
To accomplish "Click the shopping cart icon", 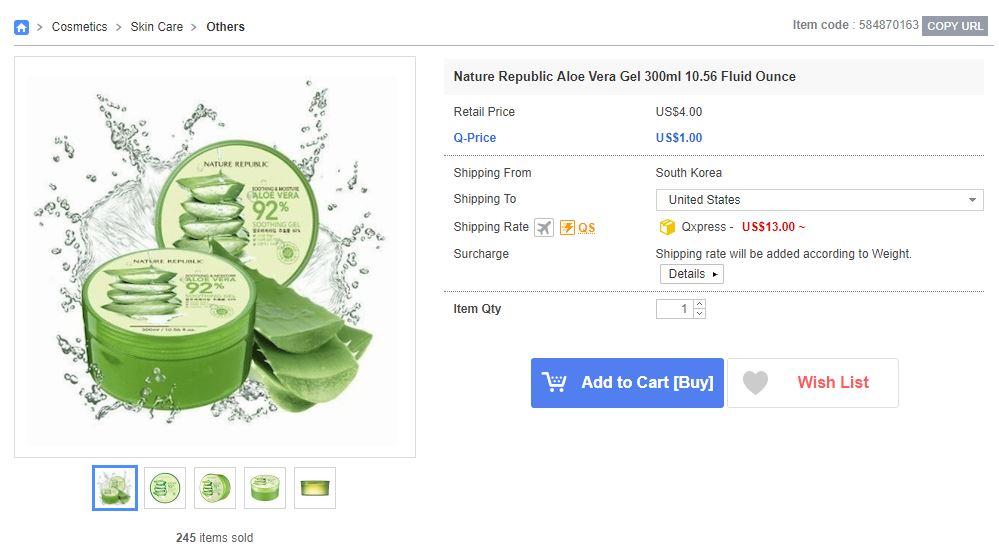I will coord(554,382).
